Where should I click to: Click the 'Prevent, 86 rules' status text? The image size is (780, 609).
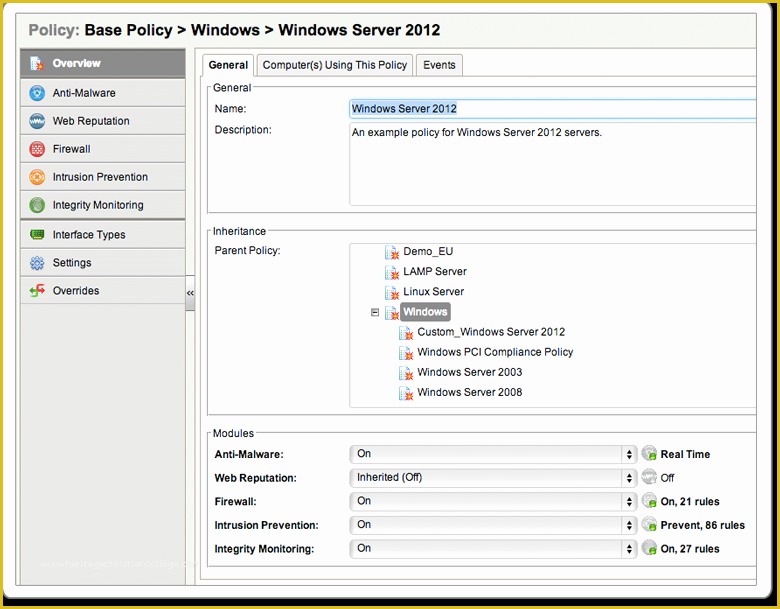click(702, 525)
